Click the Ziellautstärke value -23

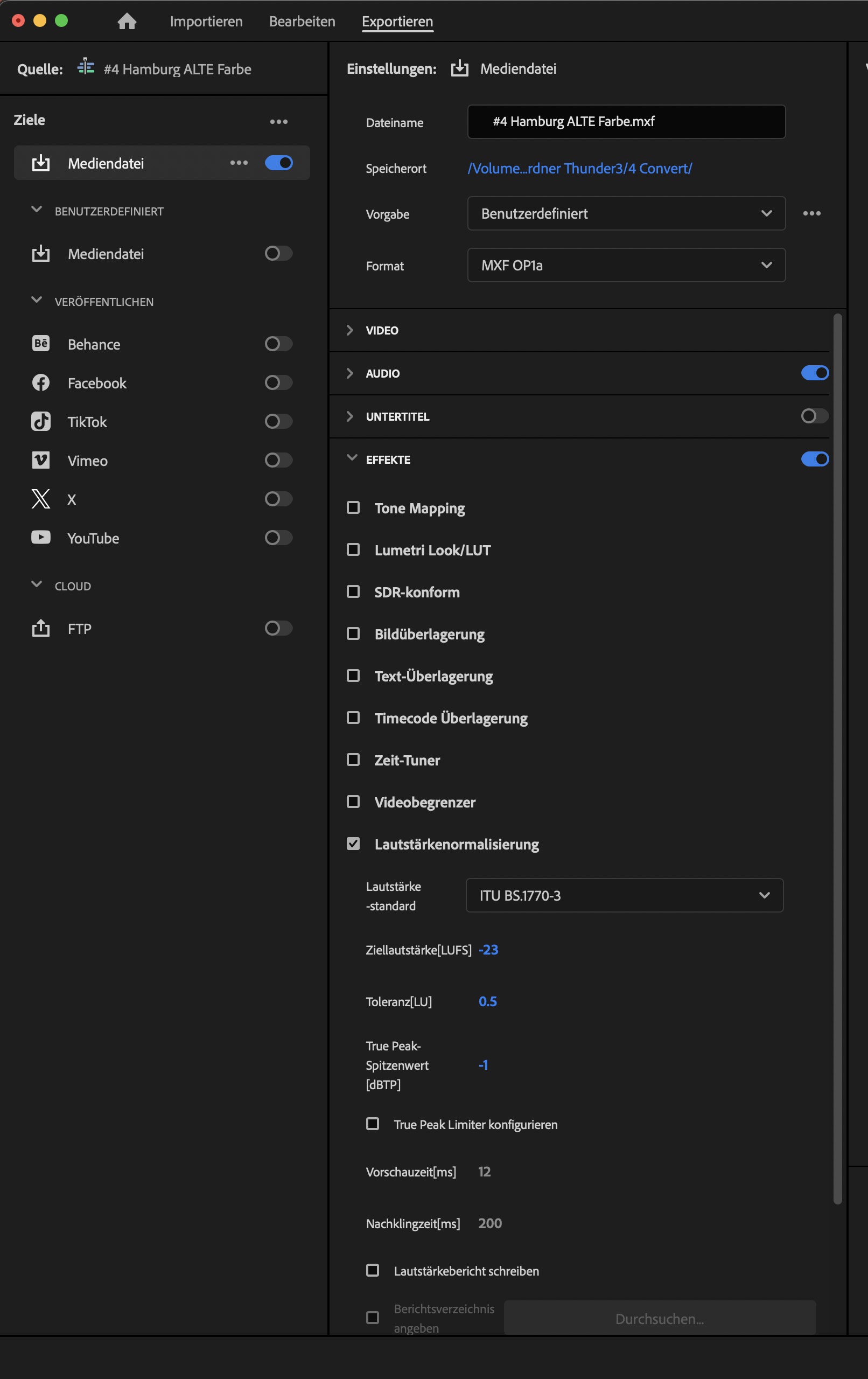click(488, 950)
